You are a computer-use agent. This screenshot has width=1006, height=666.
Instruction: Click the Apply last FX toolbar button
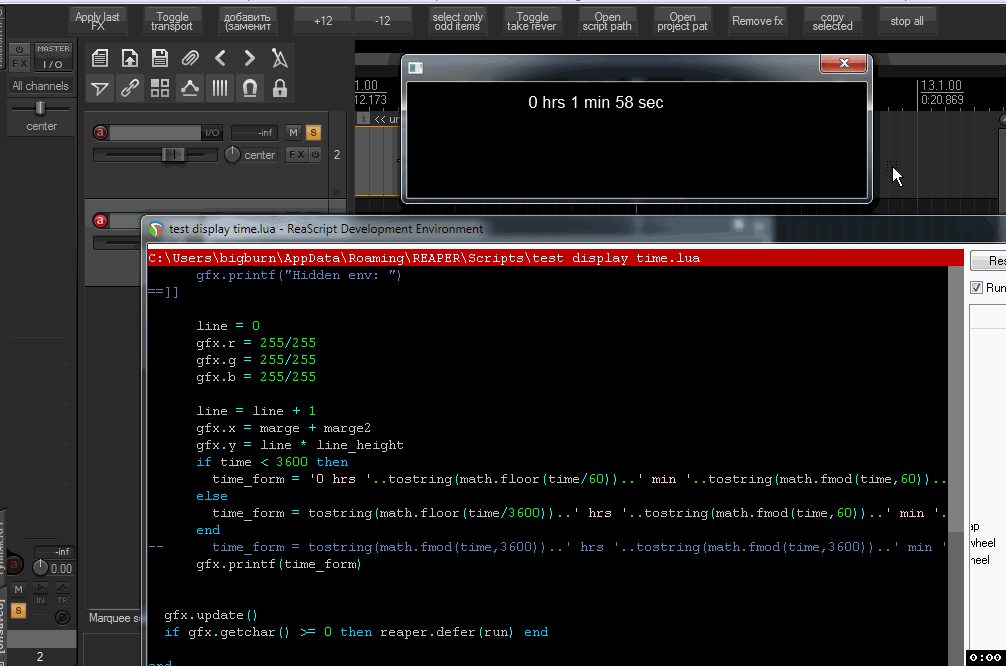click(x=98, y=21)
